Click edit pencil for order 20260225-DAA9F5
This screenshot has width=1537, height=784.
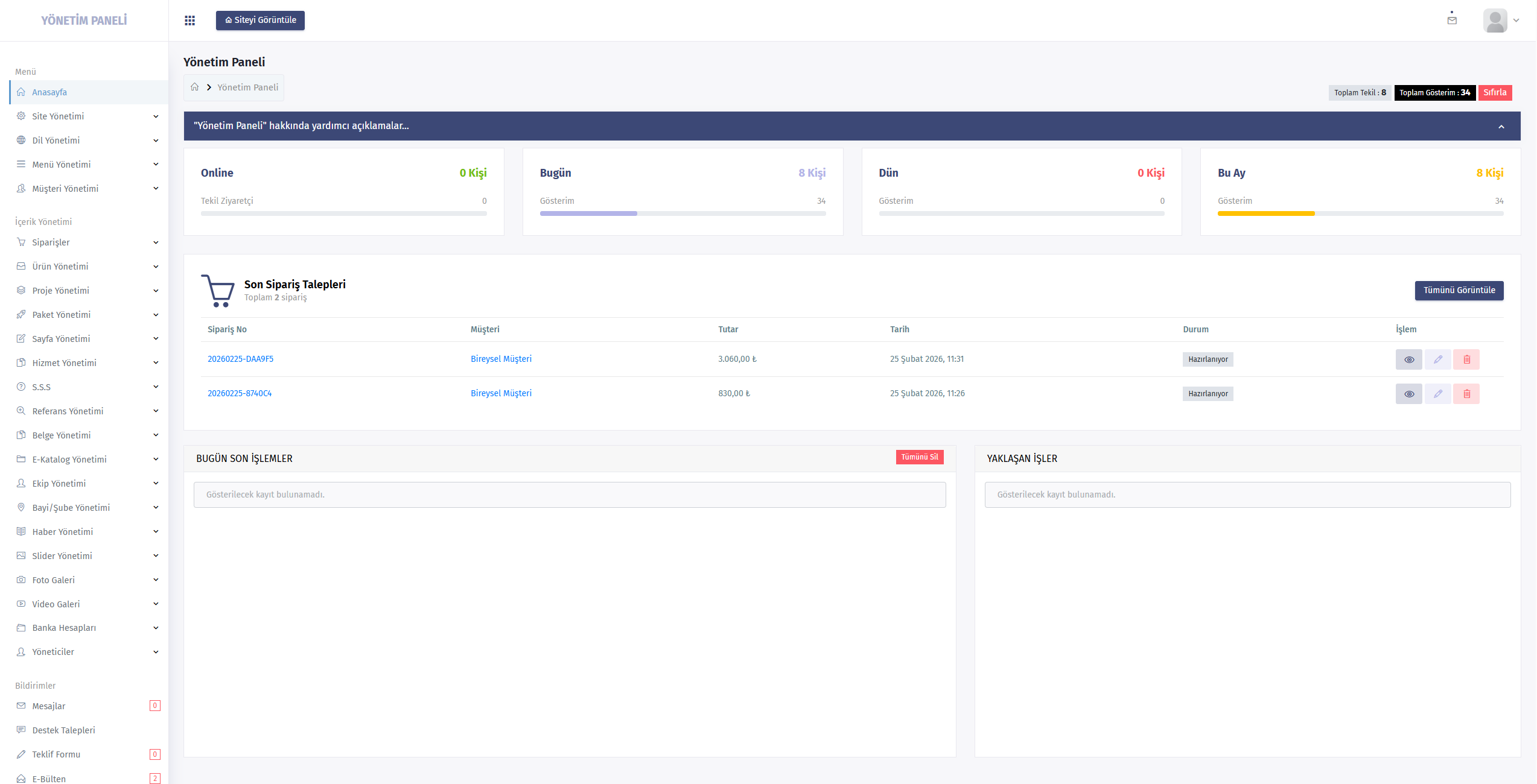point(1437,359)
